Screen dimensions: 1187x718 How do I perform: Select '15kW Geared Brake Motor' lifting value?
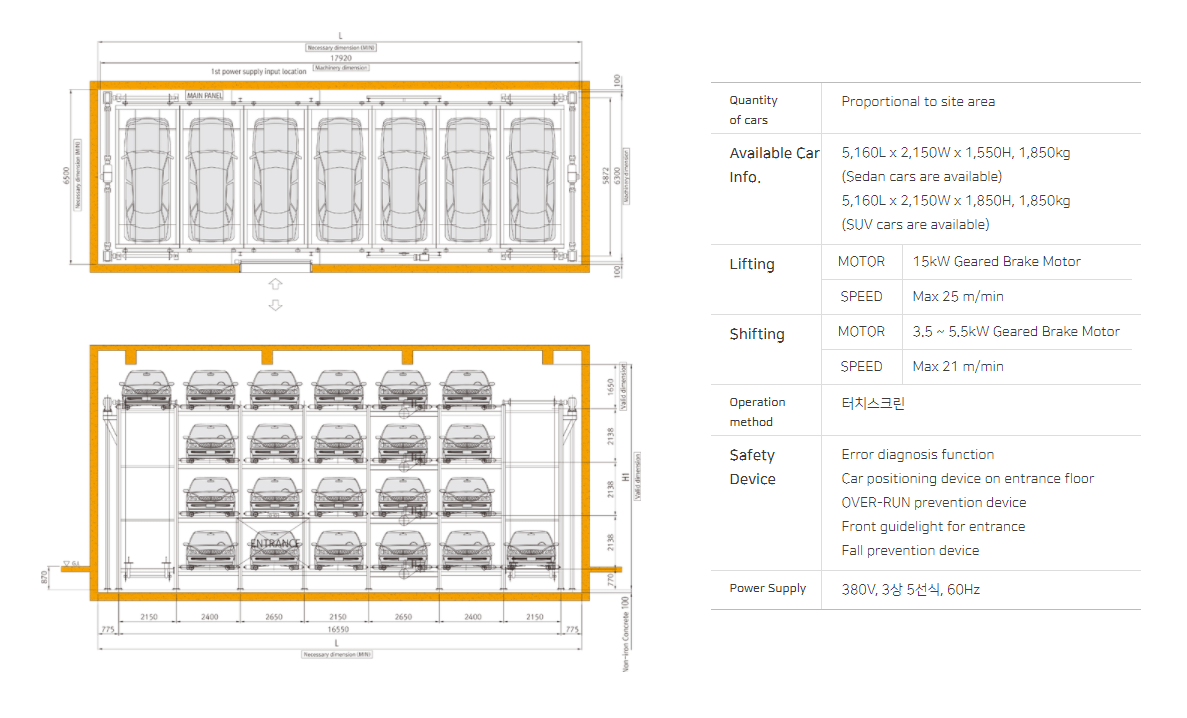(996, 261)
